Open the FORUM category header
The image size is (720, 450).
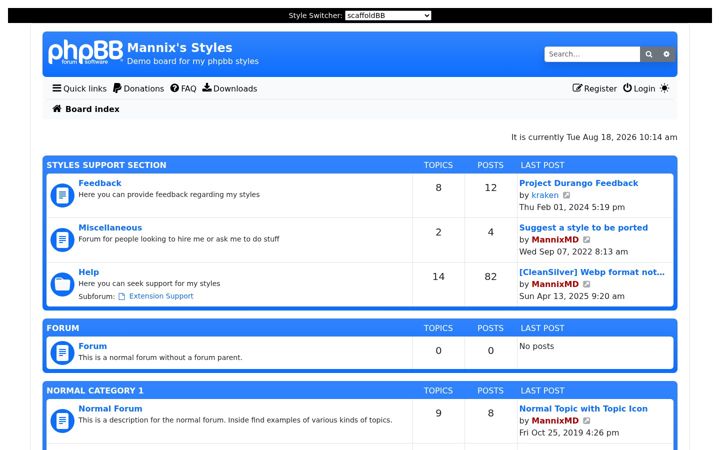[x=63, y=328]
